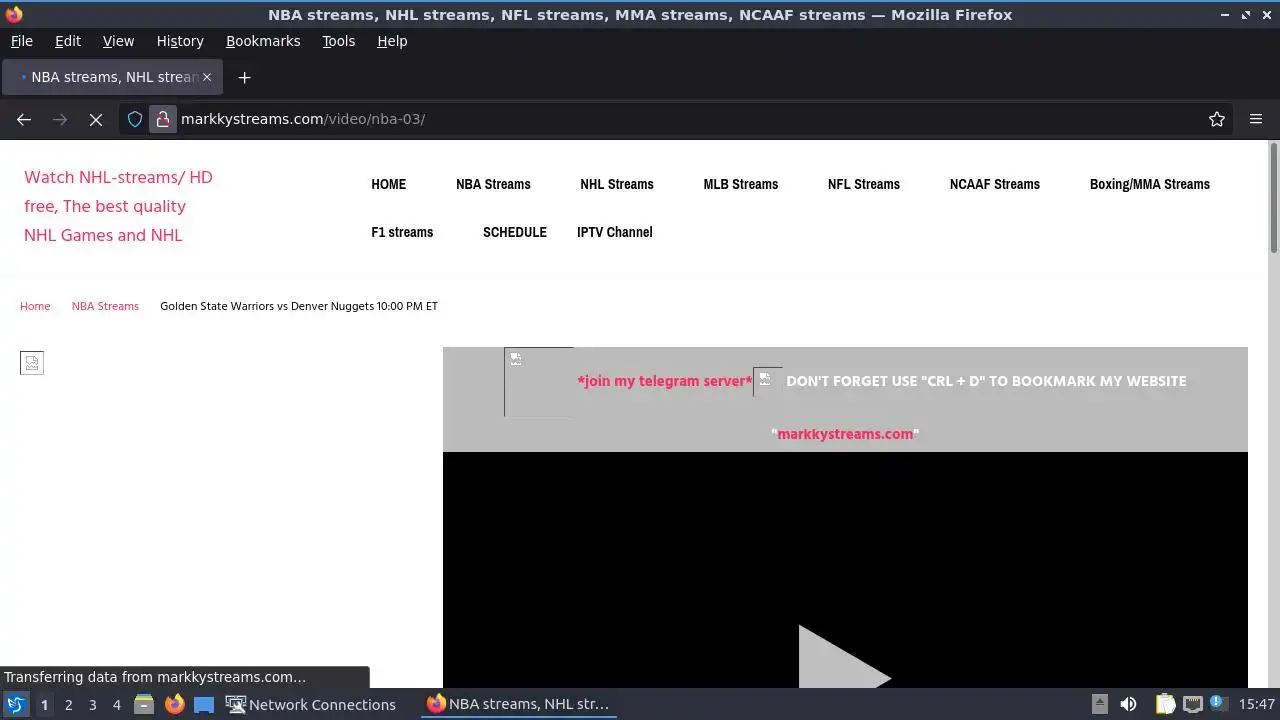Go back to the previous page
The width and height of the screenshot is (1280, 720).
(x=24, y=119)
